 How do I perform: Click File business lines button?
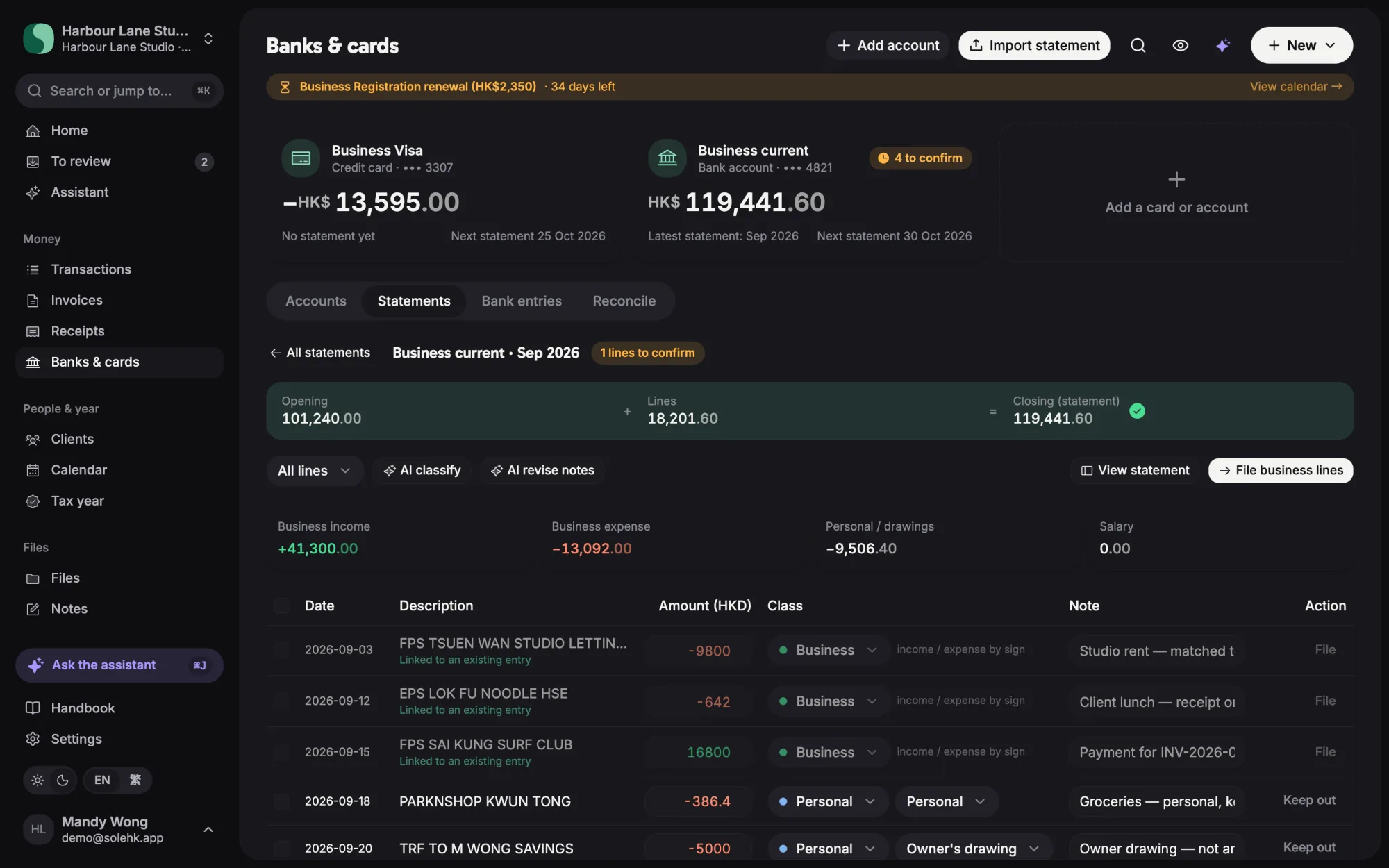1281,471
